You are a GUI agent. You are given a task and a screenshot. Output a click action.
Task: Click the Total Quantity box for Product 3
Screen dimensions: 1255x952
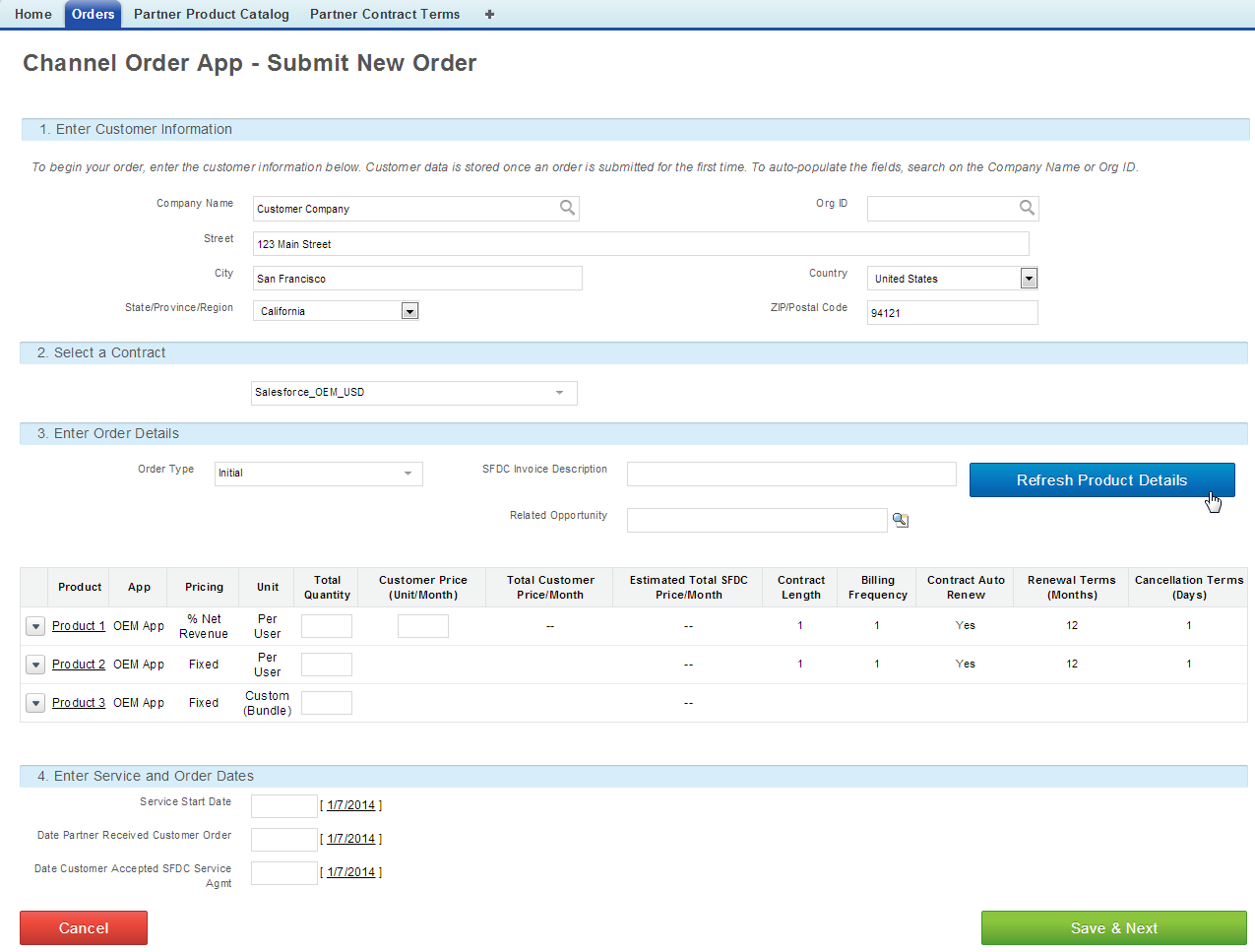(327, 703)
